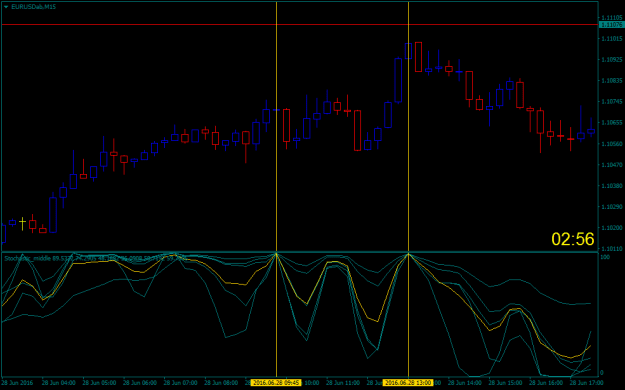Select the red horizontal price line

(x=300, y=25)
